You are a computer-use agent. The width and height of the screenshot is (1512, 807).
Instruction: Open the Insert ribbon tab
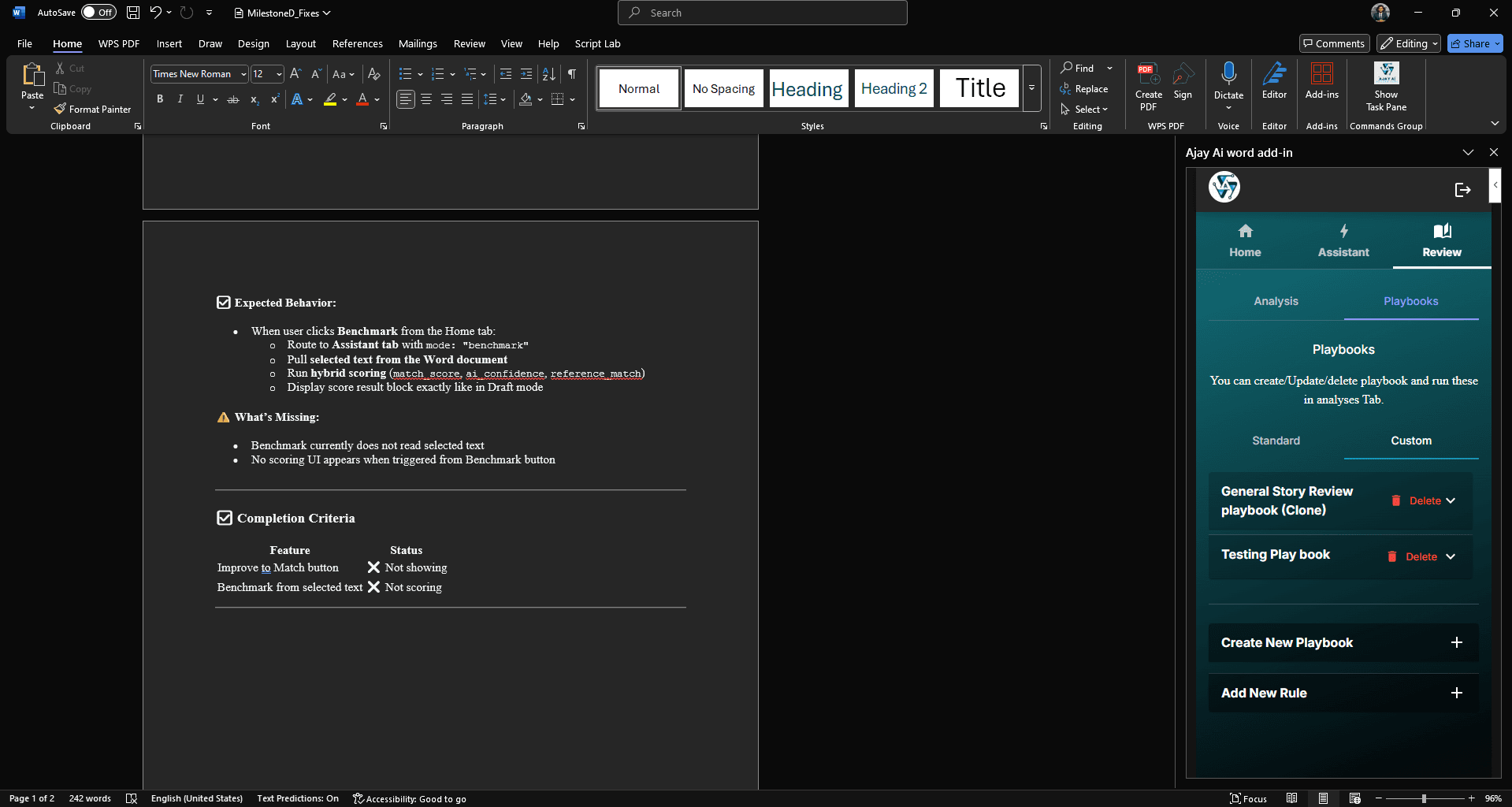point(169,43)
